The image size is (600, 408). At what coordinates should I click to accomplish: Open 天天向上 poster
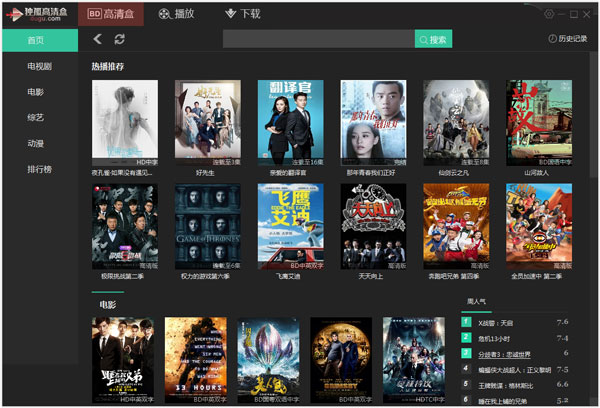pyautogui.click(x=373, y=227)
